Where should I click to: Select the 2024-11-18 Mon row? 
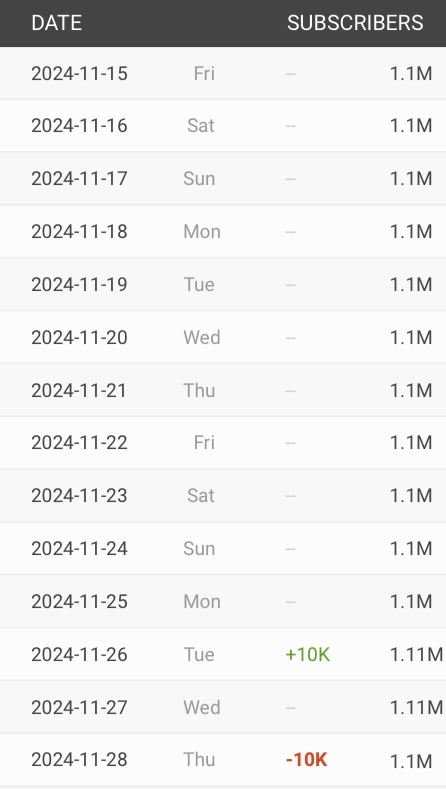[x=223, y=231]
